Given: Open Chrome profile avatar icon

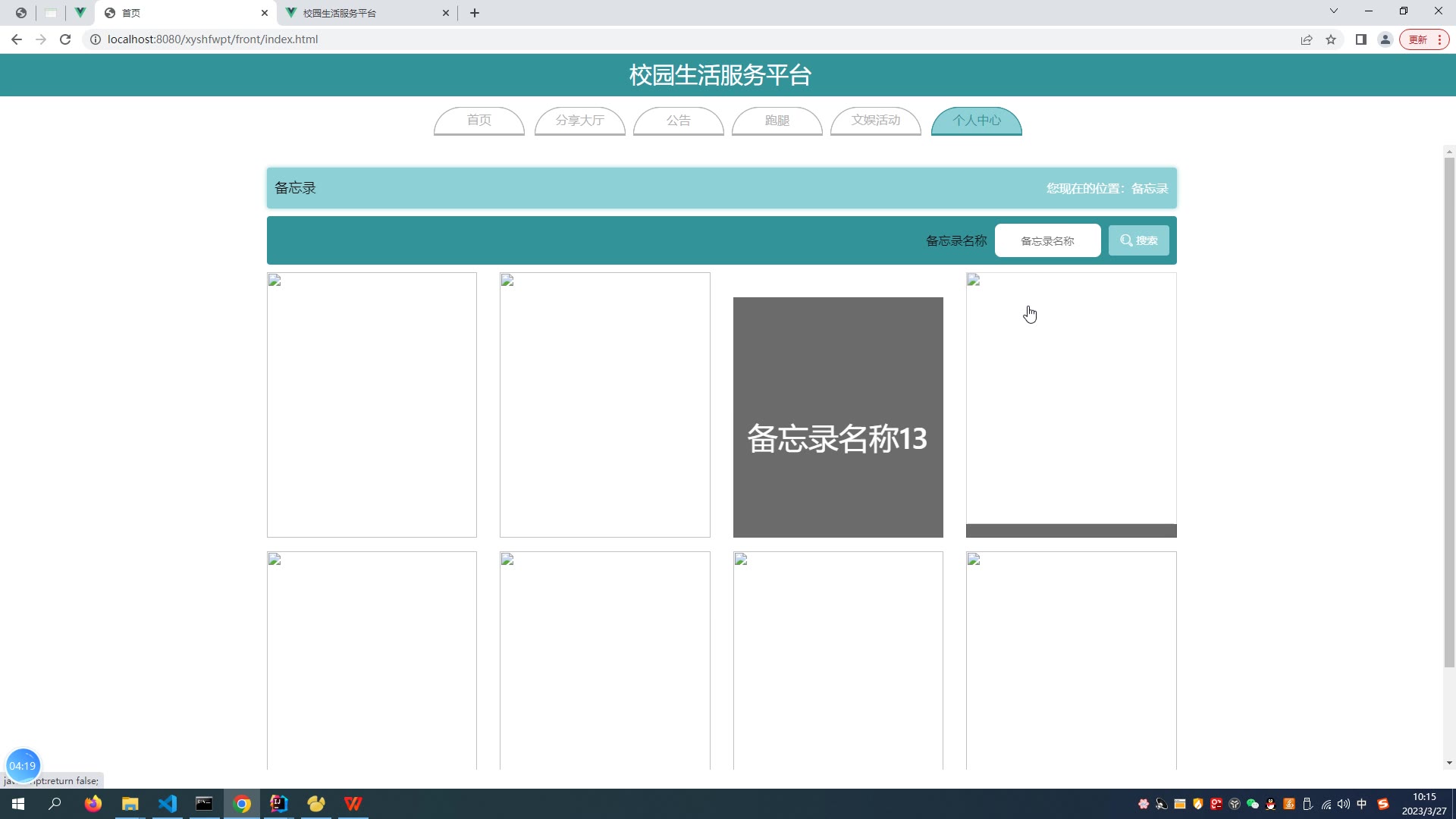Looking at the screenshot, I should pyautogui.click(x=1385, y=39).
